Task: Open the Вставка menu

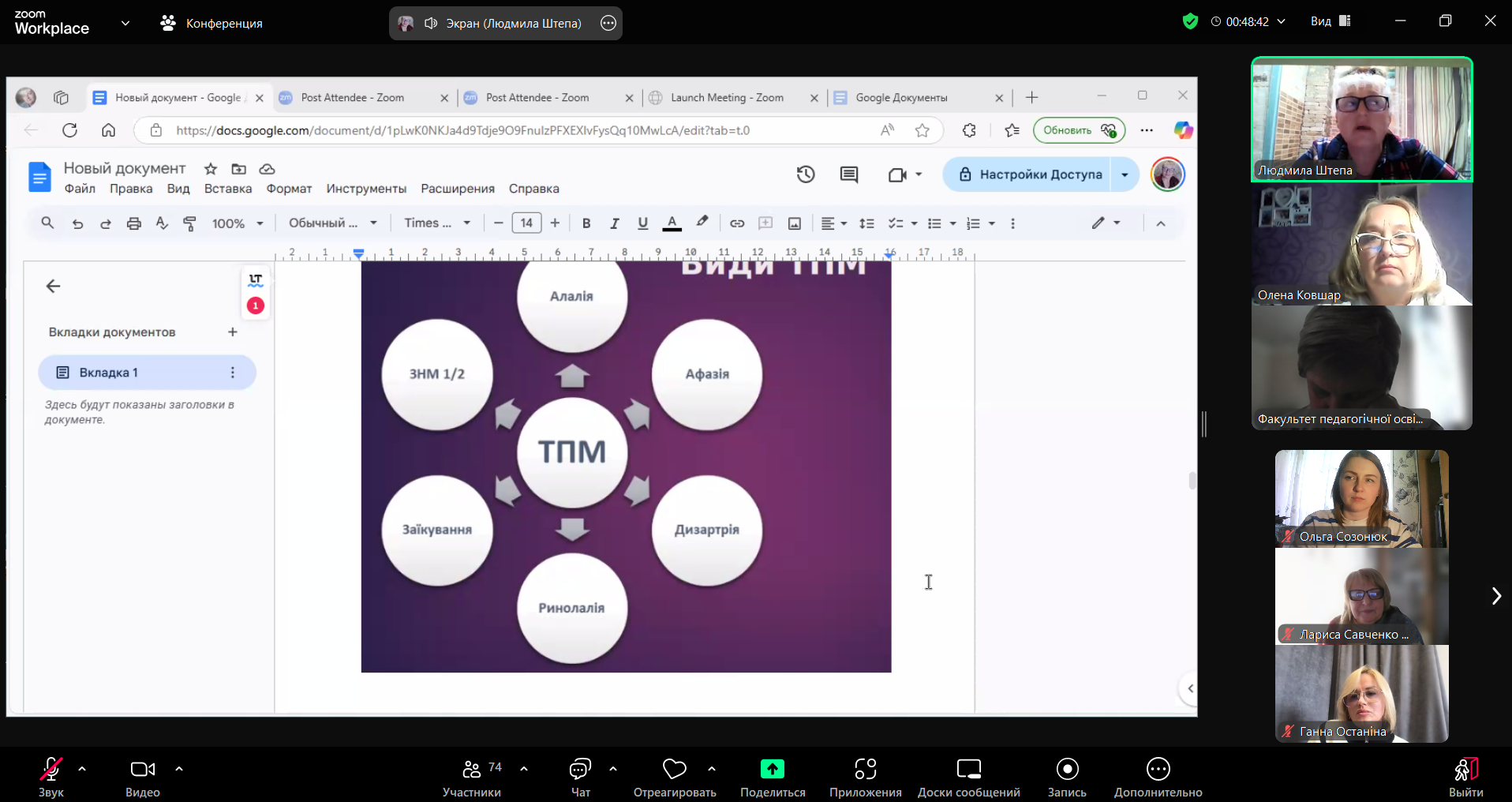Action: [227, 189]
